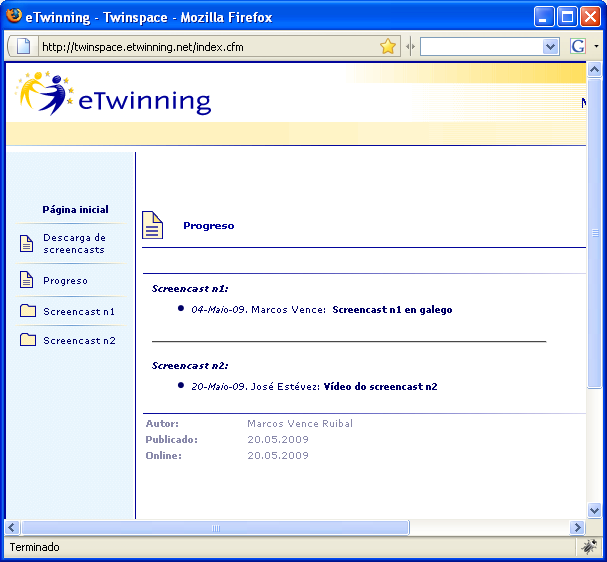Screen dimensions: 607x562
Task: Bookmark this page with the star icon
Action: tap(388, 46)
